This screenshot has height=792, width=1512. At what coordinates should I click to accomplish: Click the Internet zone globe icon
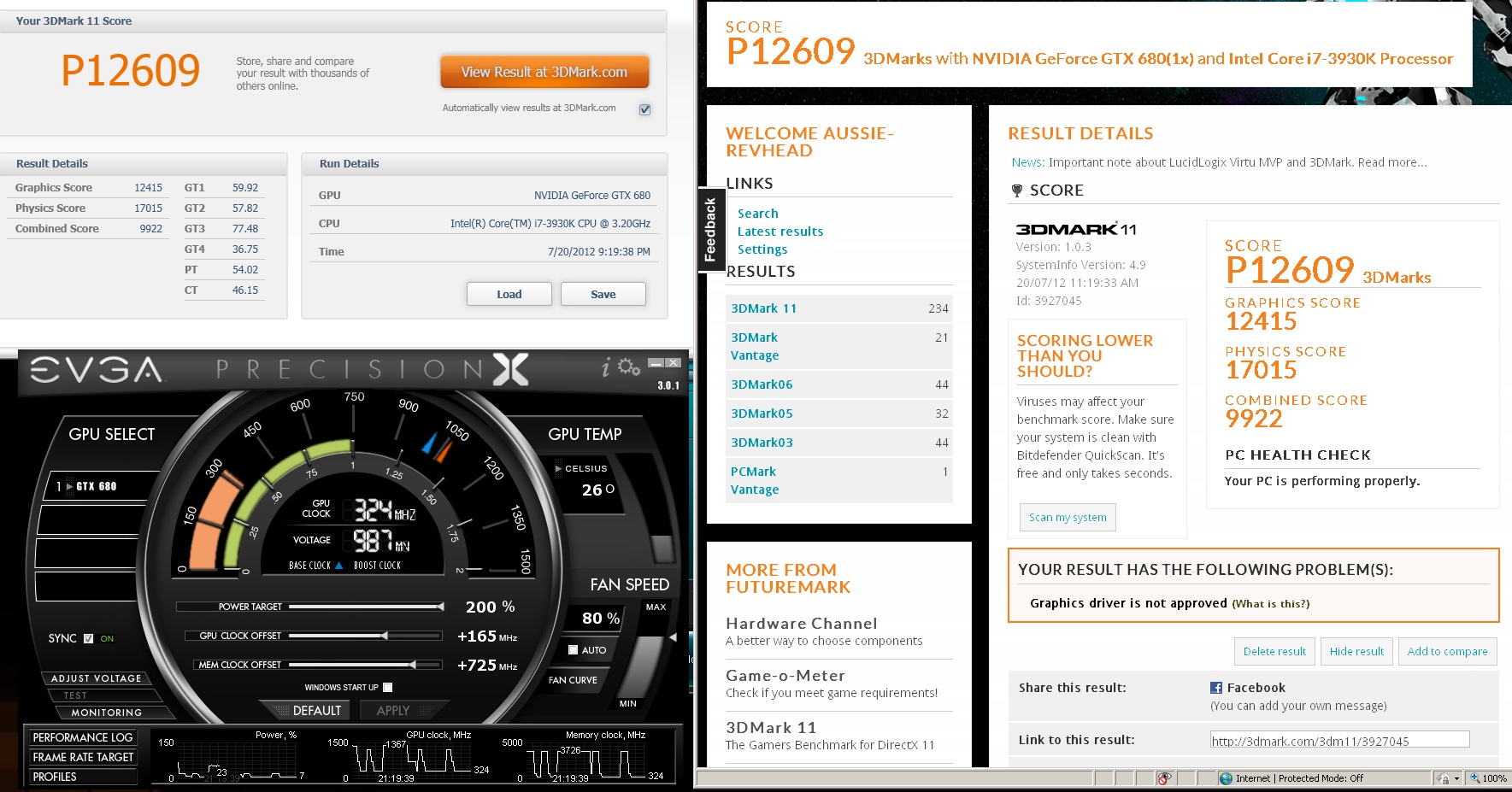point(1227,778)
